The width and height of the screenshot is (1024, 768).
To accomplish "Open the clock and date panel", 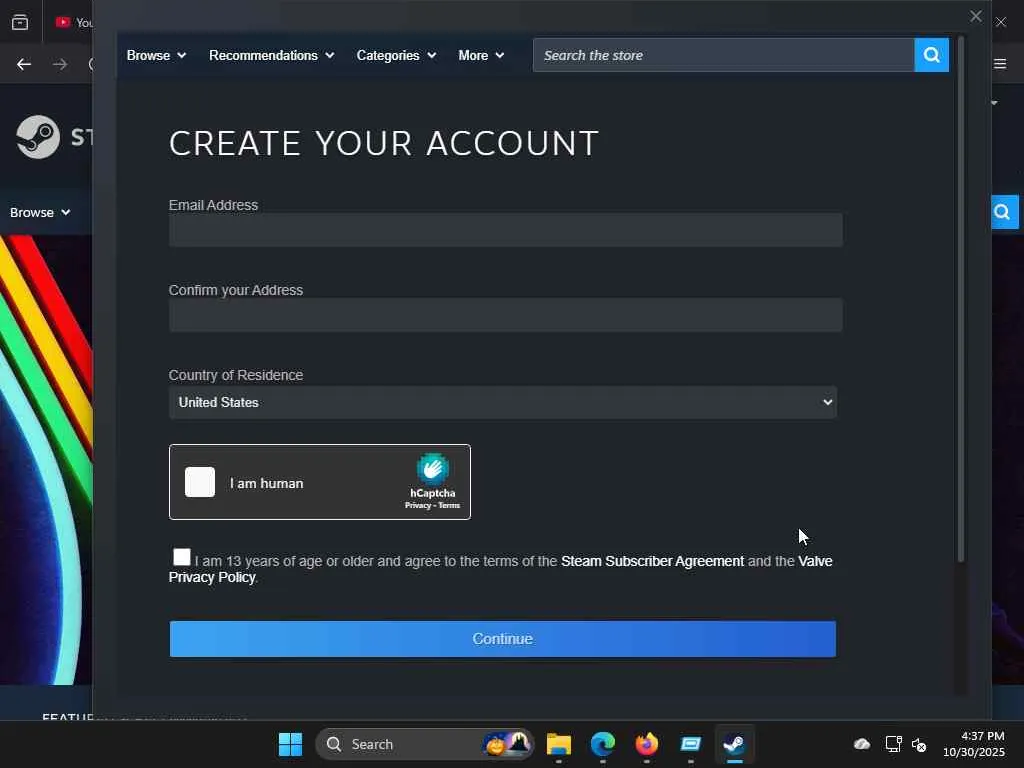I will click(x=974, y=744).
